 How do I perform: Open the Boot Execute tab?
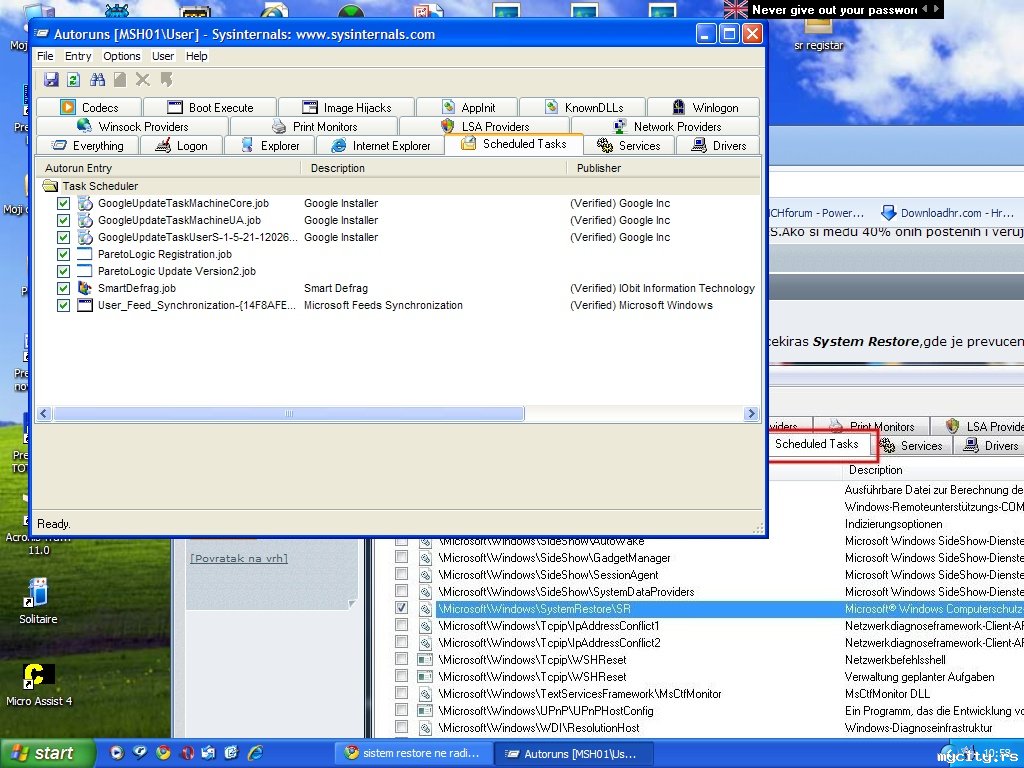[210, 107]
